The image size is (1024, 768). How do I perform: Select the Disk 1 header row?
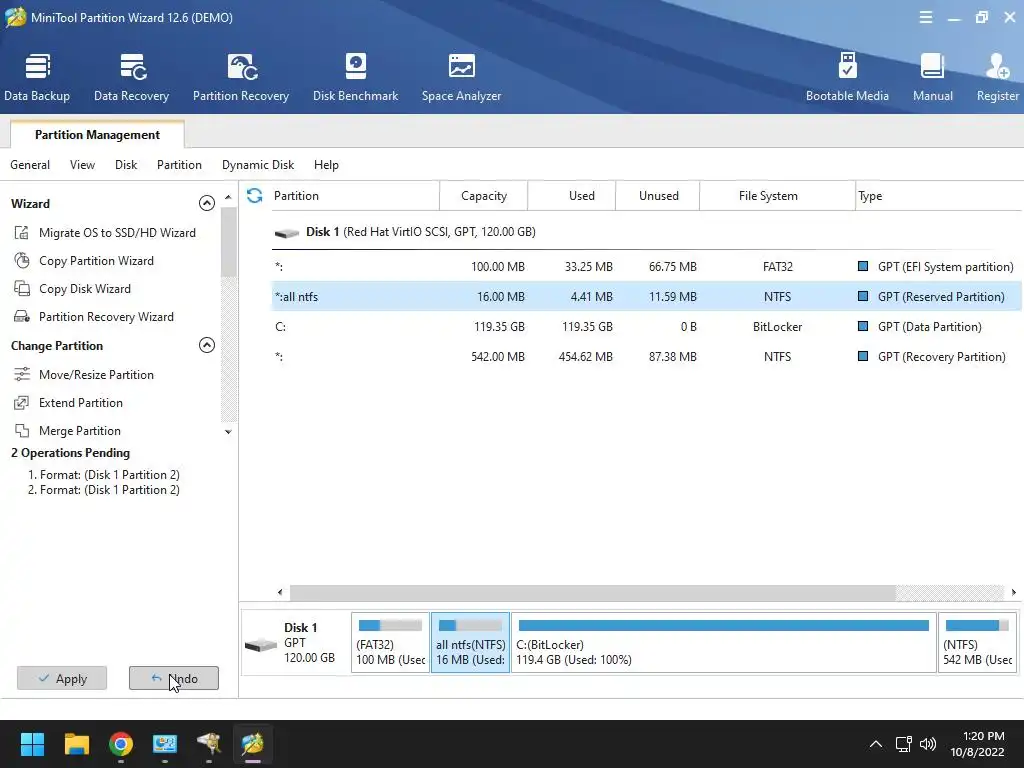tap(647, 232)
